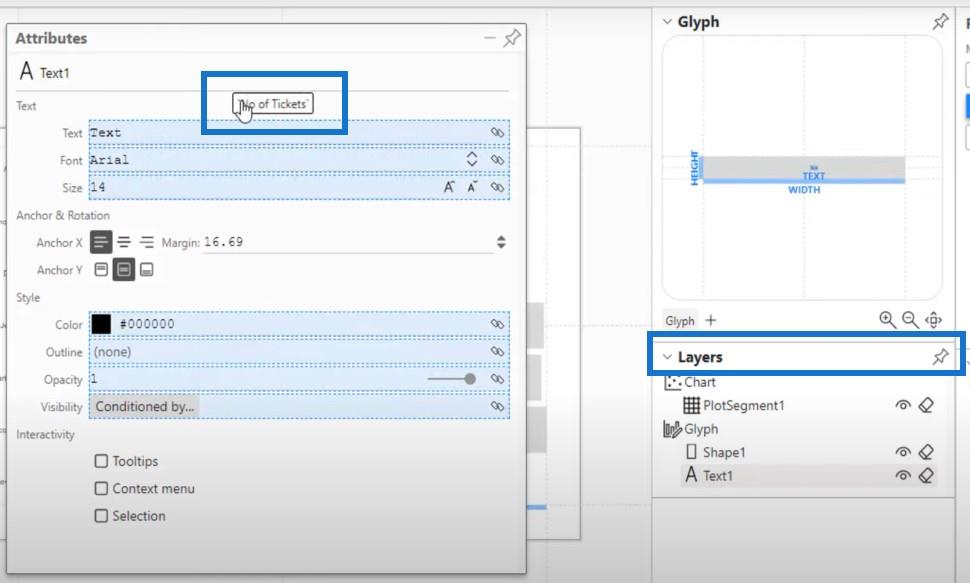Open the Font dropdown arrows
The height and width of the screenshot is (583, 970).
(472, 160)
